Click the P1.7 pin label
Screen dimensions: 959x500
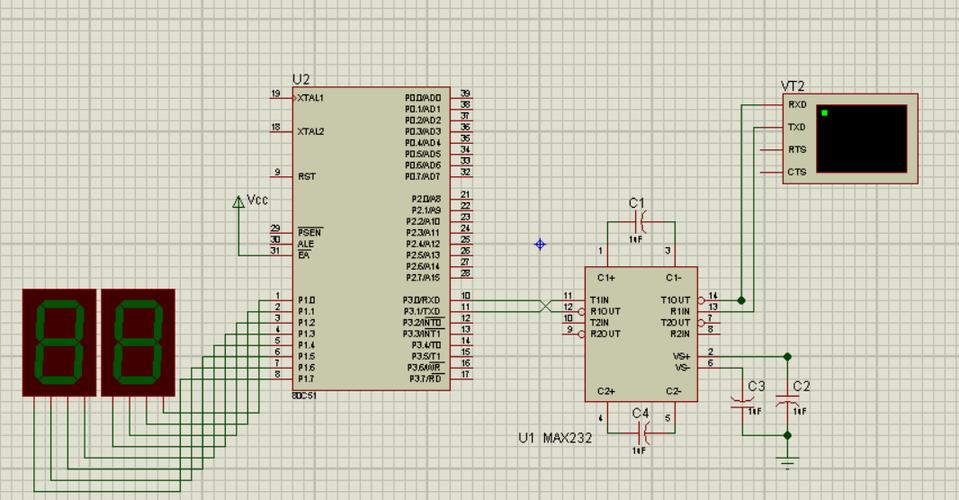coord(306,379)
